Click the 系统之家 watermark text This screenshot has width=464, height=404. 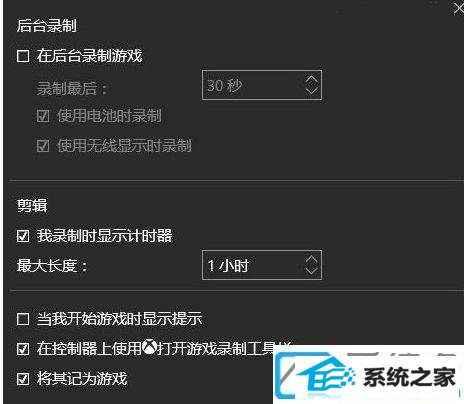[x=409, y=378]
